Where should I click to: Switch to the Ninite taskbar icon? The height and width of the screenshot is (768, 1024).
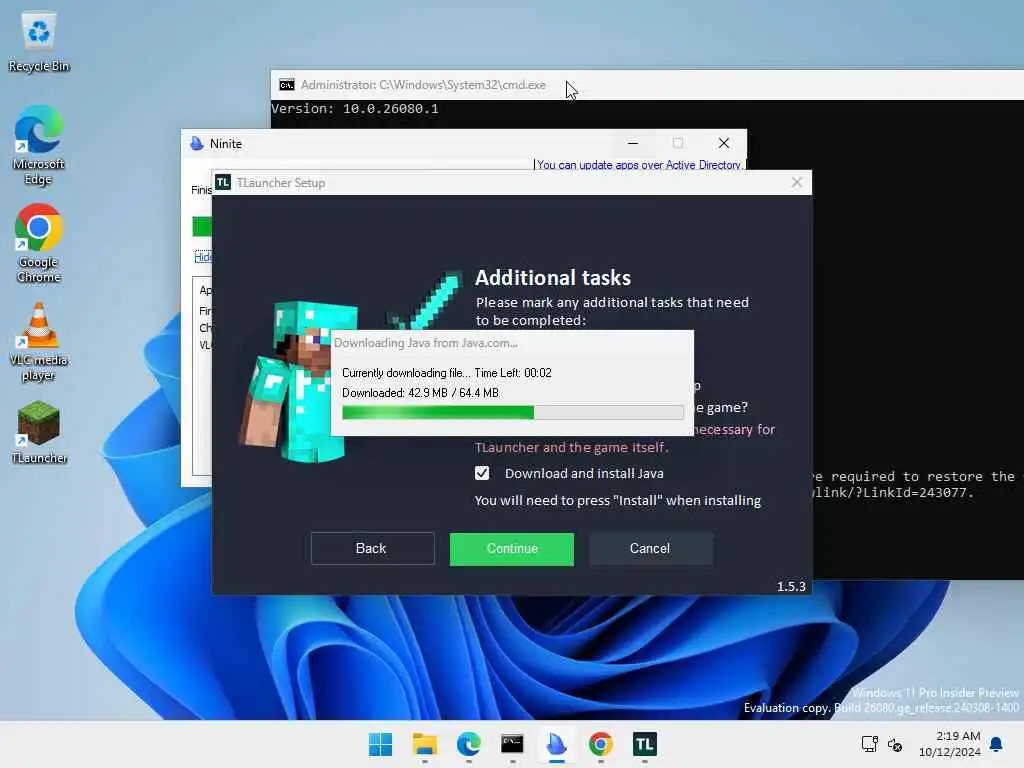(556, 744)
